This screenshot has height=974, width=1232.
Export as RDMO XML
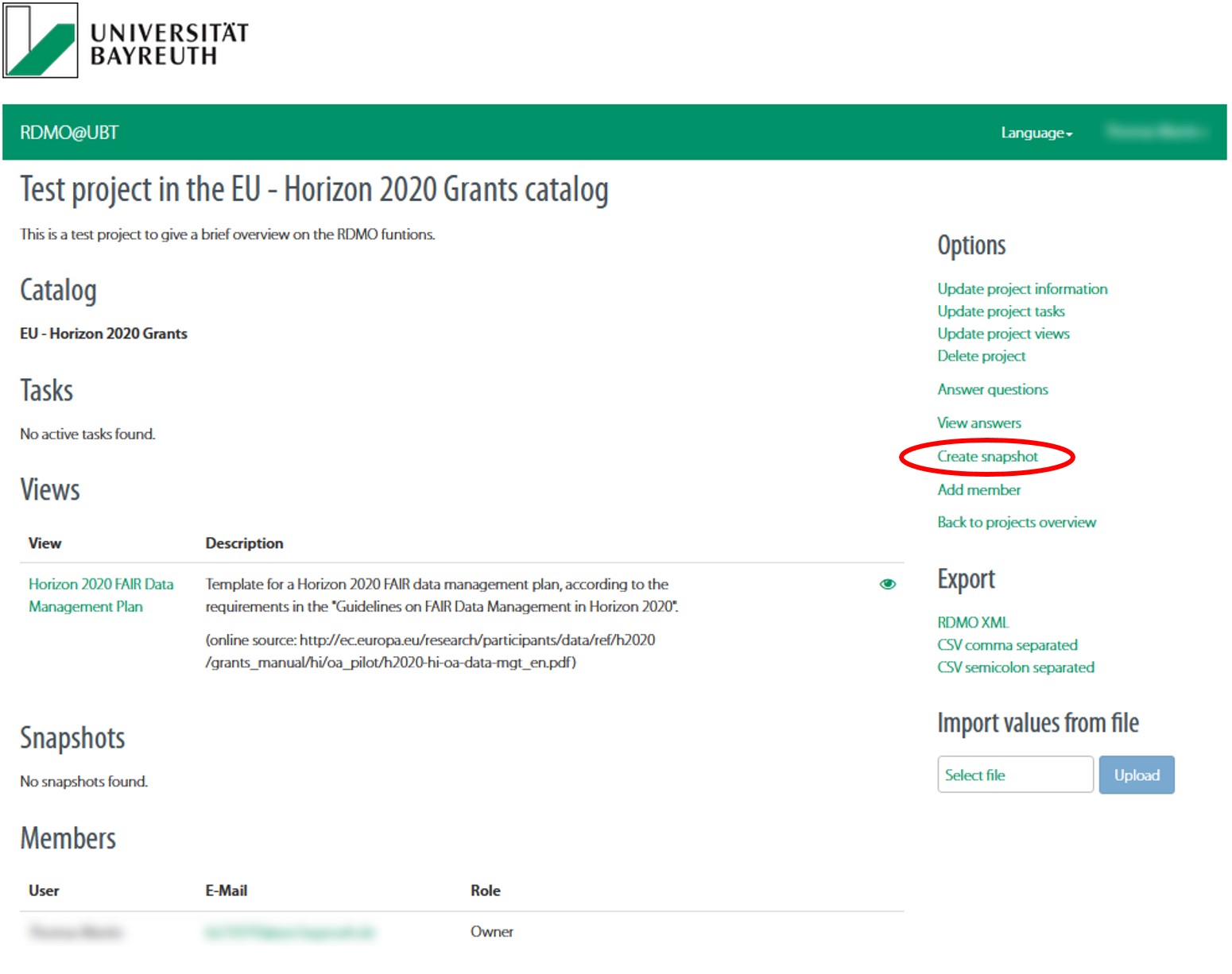(x=973, y=623)
